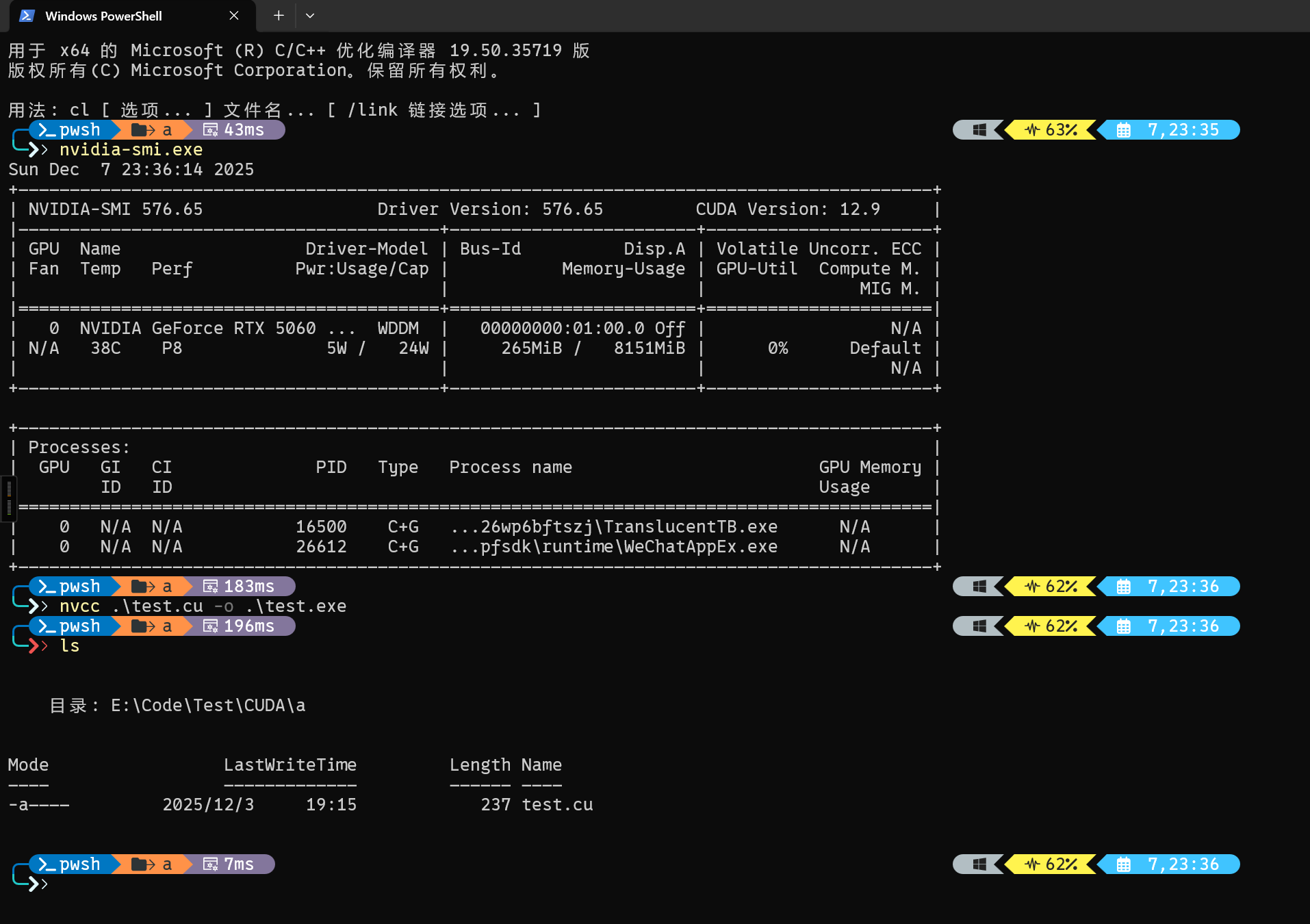Click the test.cu file name
Screen dimensions: 1310x924
(x=557, y=805)
